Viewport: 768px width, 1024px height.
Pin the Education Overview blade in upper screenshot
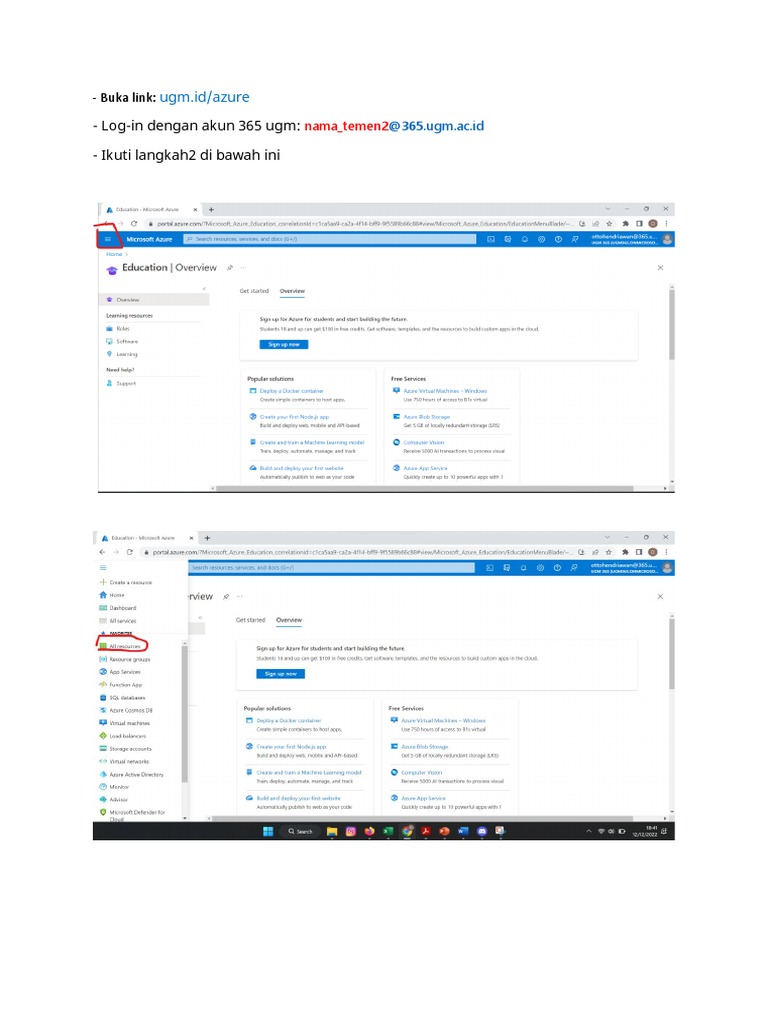230,268
